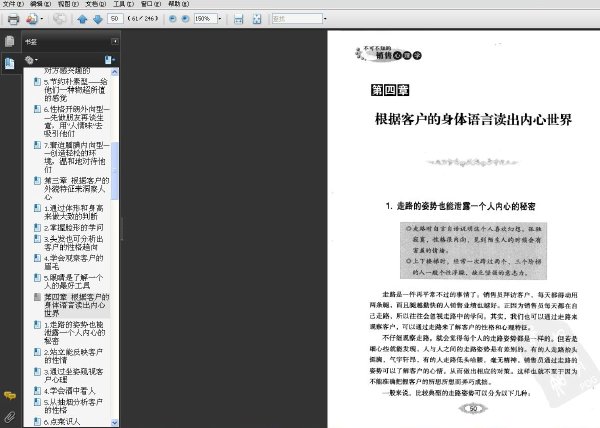Click the 第四章 chapter label on page
Image resolution: width=600 pixels, height=428 pixels.
pos(390,90)
